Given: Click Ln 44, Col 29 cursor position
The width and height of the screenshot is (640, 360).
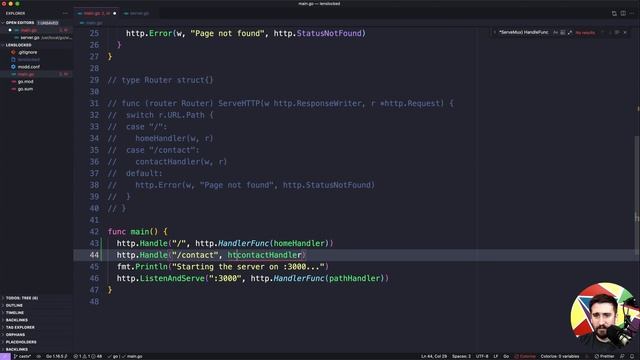Looking at the screenshot, I should point(433,356).
